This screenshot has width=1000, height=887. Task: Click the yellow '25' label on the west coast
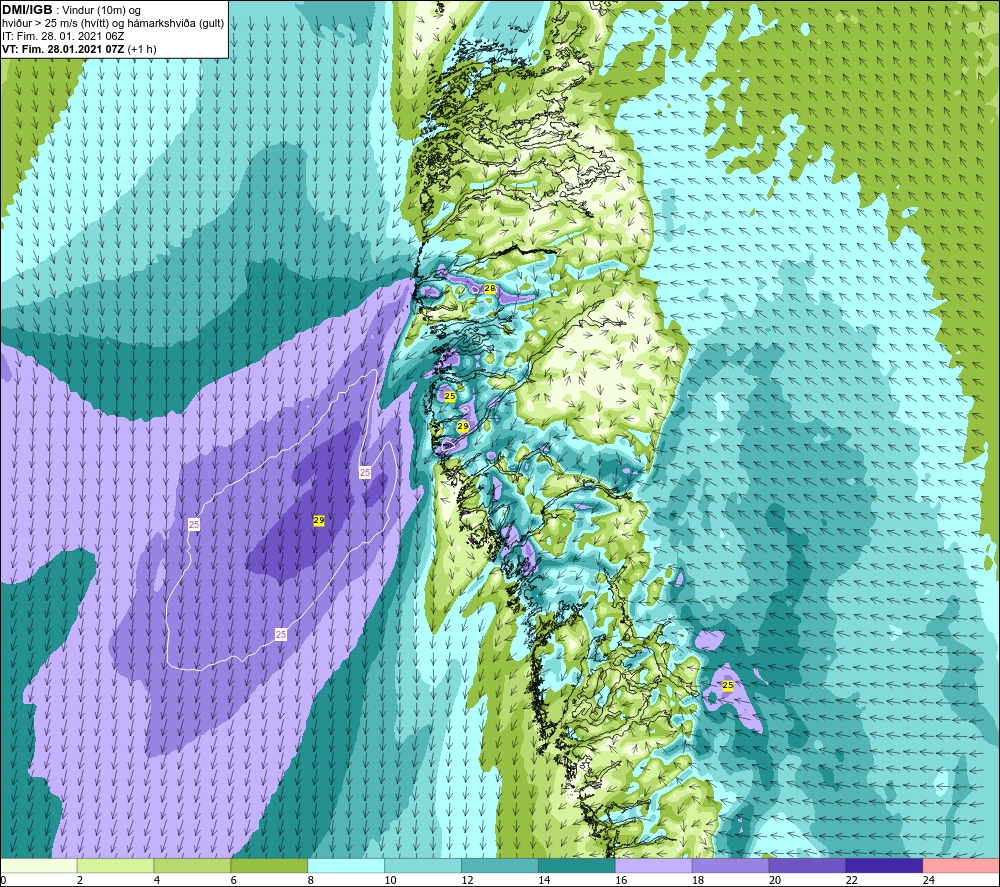[x=450, y=396]
